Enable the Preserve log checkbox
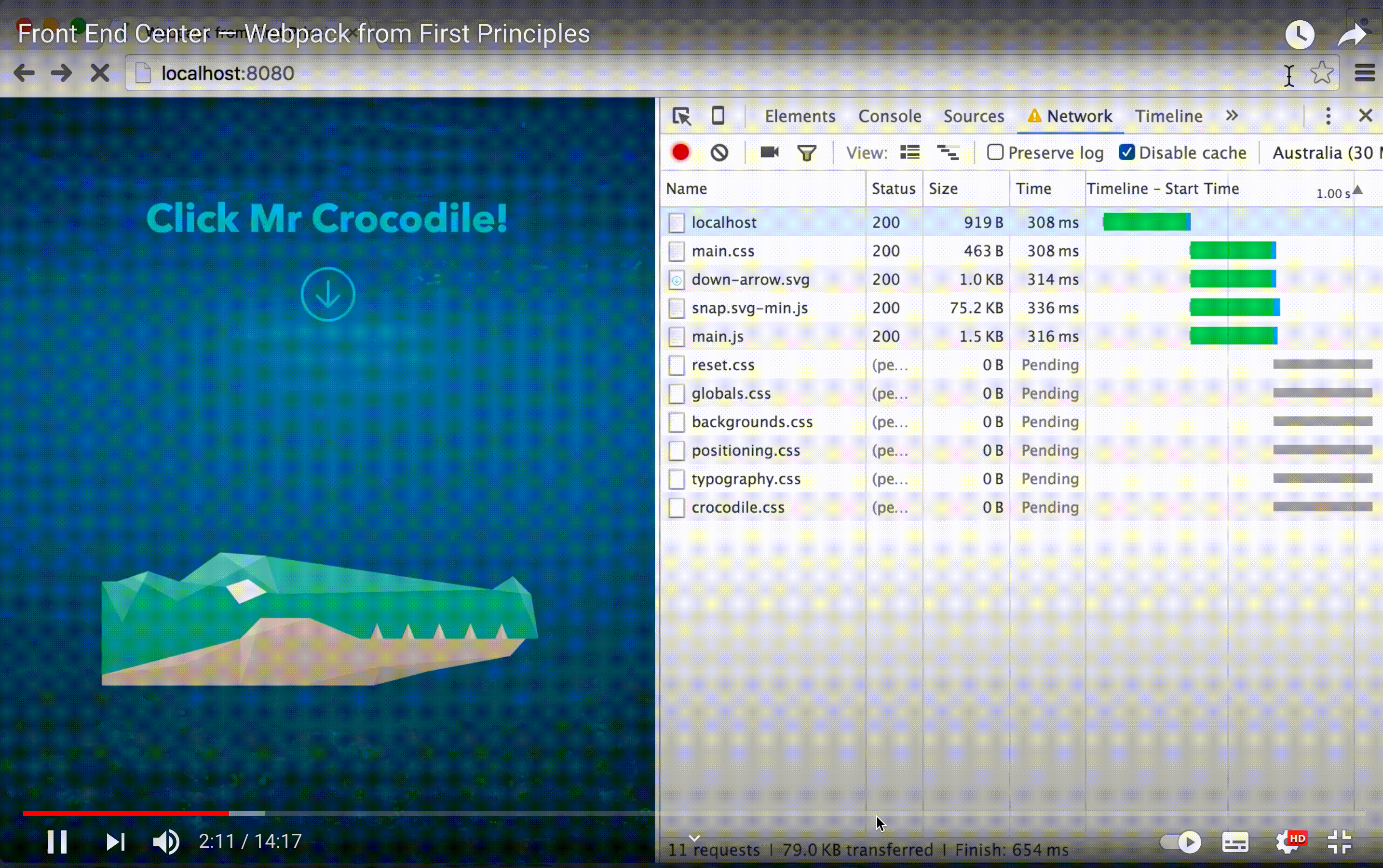 click(x=995, y=152)
